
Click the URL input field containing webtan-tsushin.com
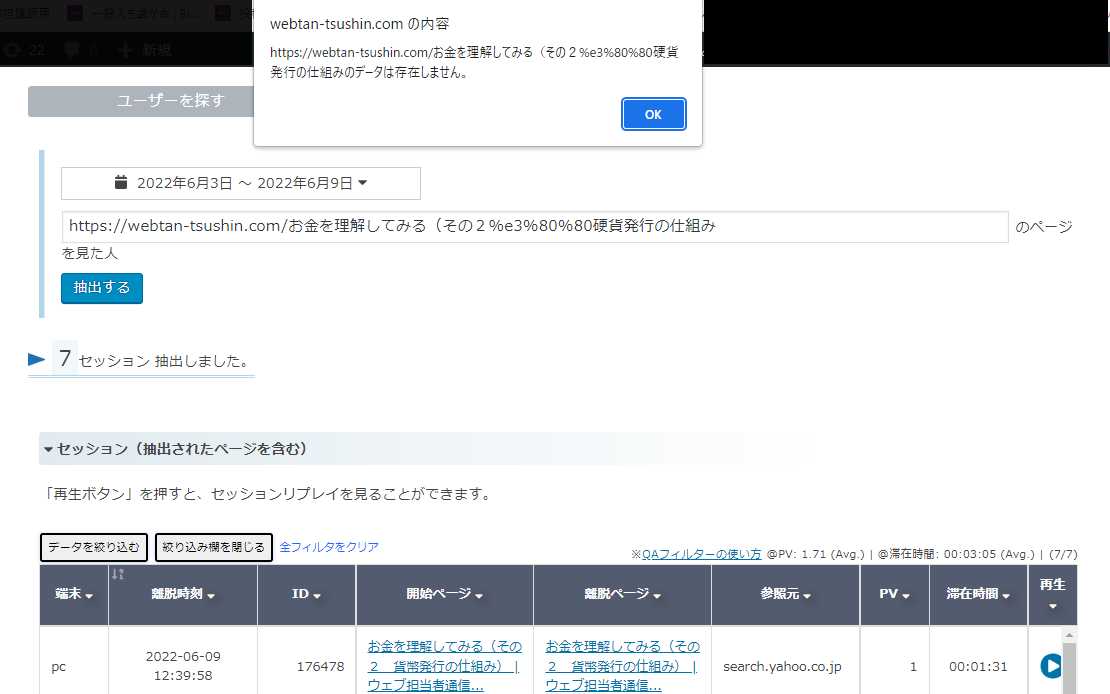pyautogui.click(x=535, y=226)
